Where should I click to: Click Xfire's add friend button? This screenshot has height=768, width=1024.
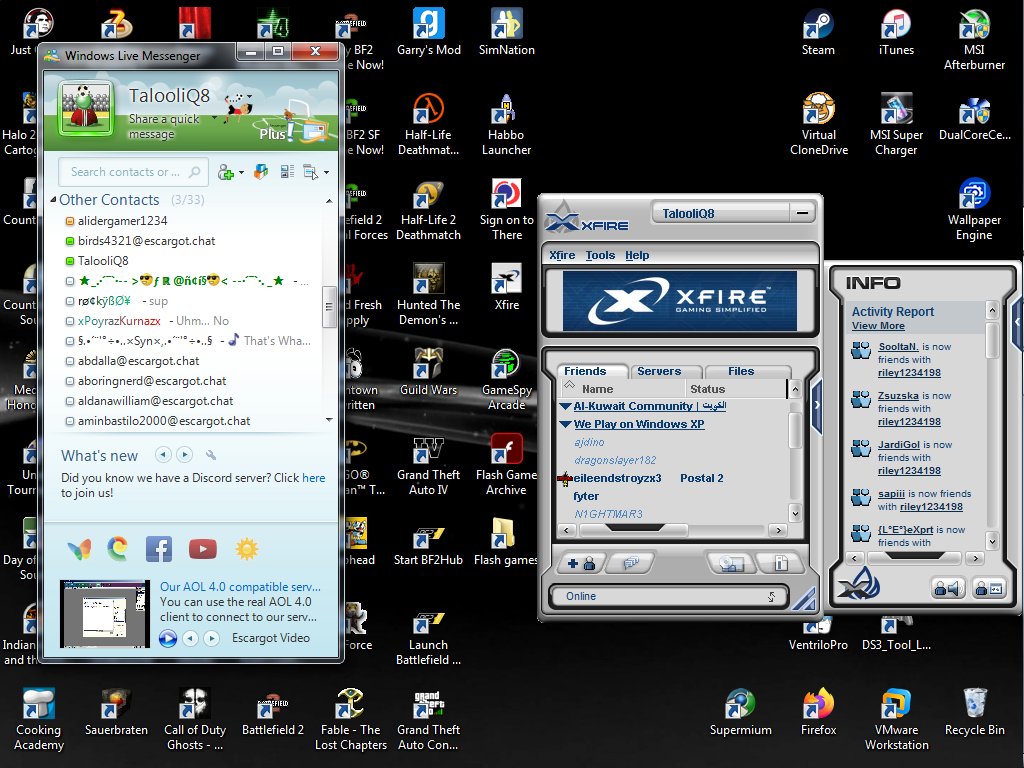tap(580, 563)
